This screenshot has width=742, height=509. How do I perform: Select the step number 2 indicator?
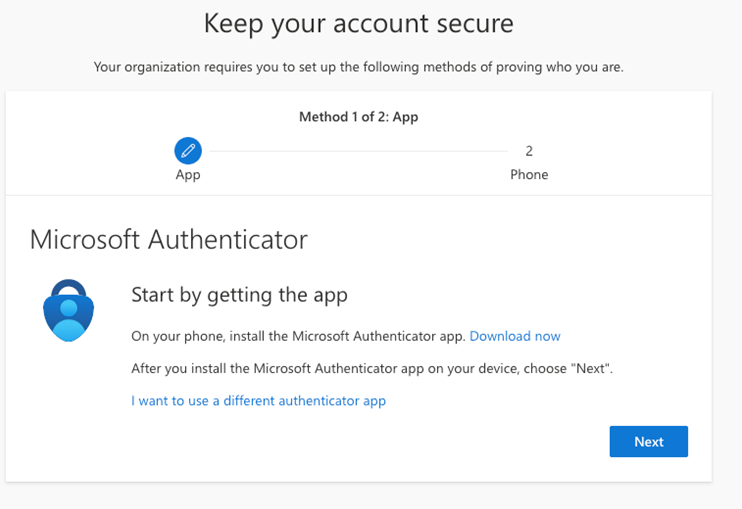coord(529,151)
